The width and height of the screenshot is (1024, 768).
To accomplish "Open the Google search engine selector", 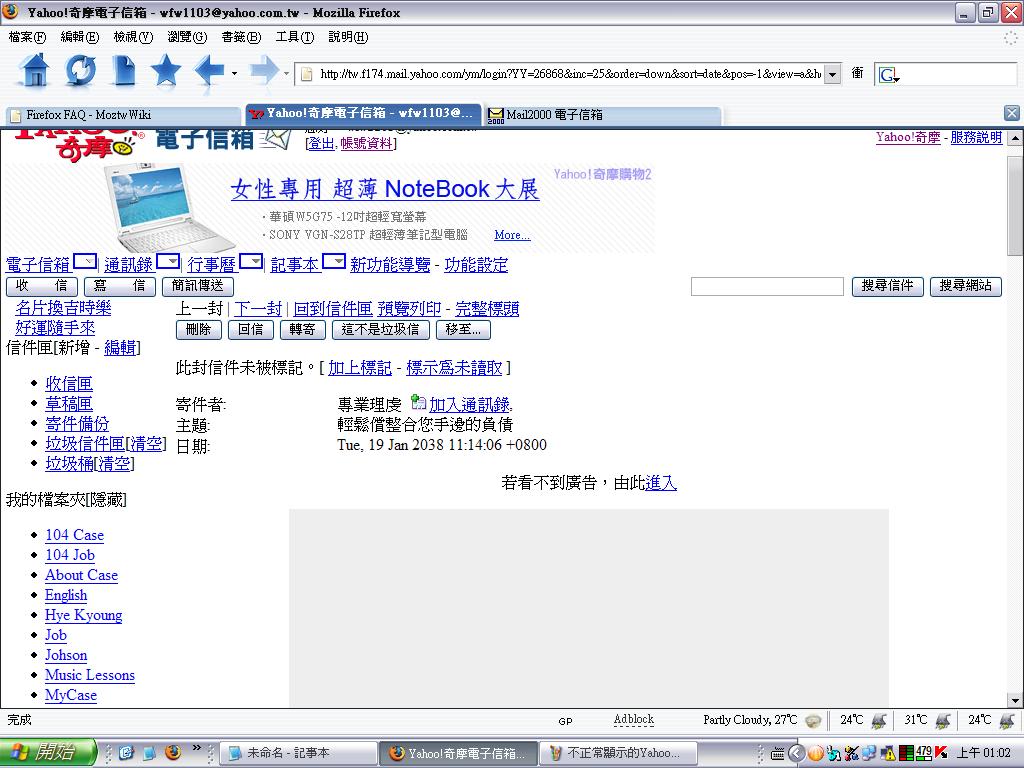I will [889, 74].
